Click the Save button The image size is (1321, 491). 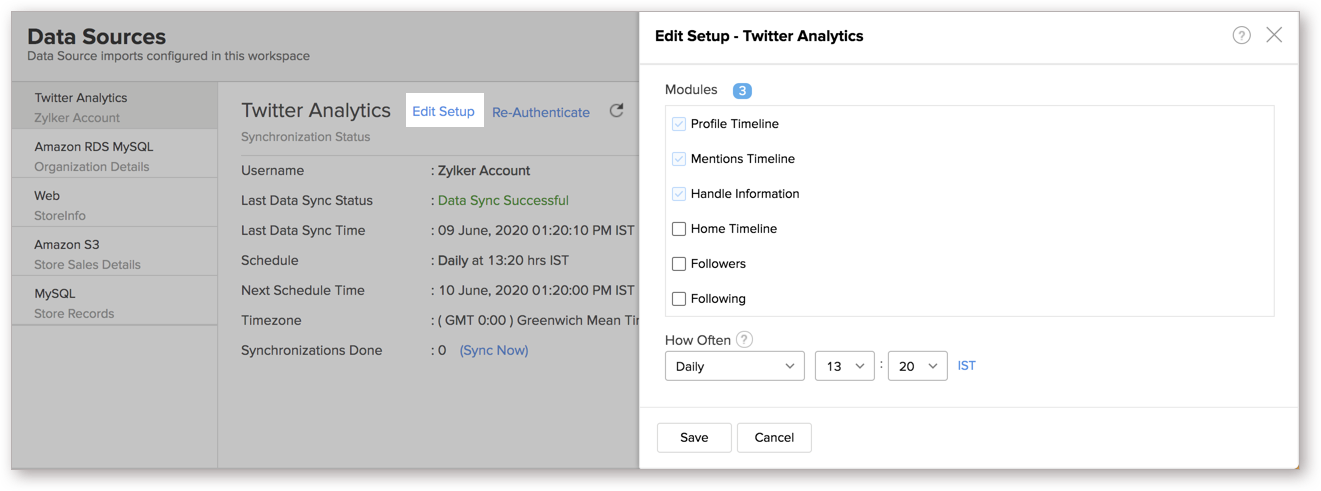point(694,437)
